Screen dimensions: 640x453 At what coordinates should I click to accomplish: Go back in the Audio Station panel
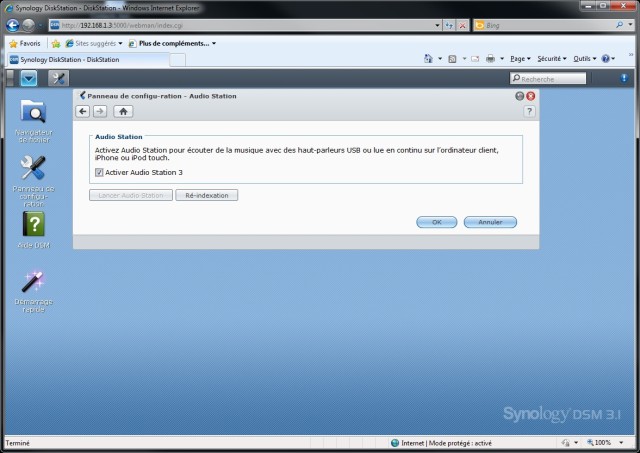83,111
